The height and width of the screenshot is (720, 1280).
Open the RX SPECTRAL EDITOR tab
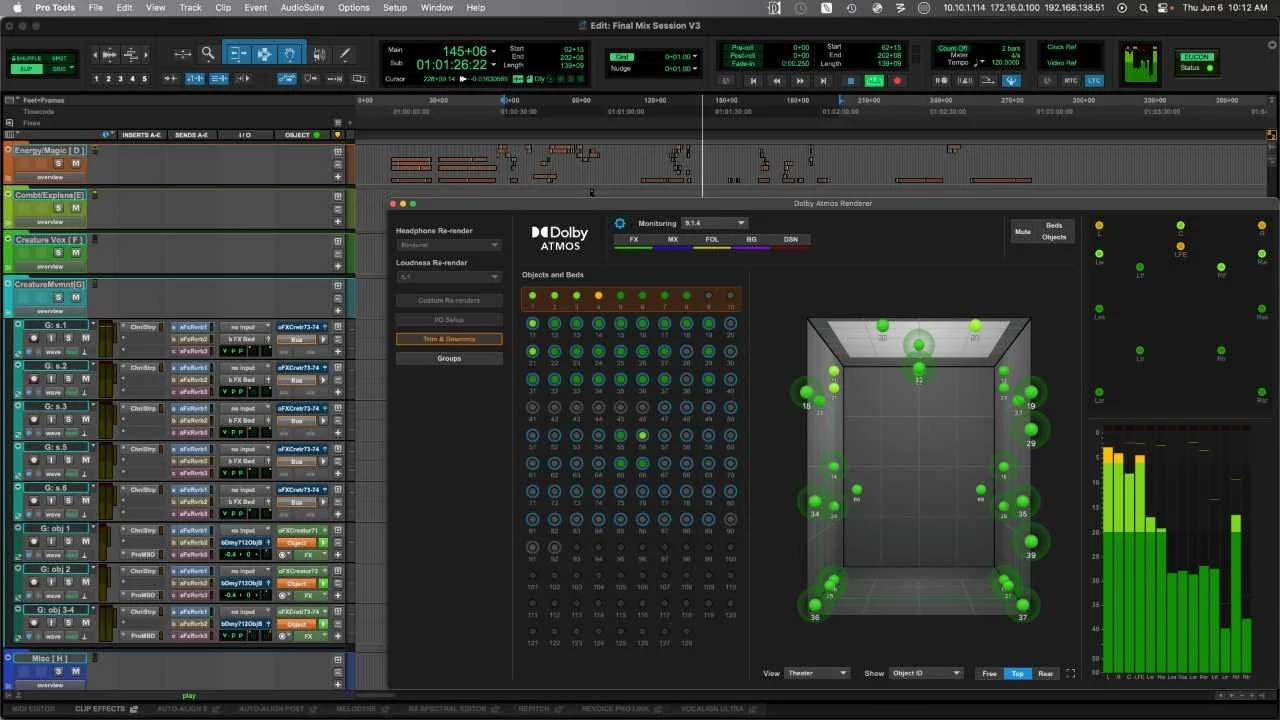447,709
